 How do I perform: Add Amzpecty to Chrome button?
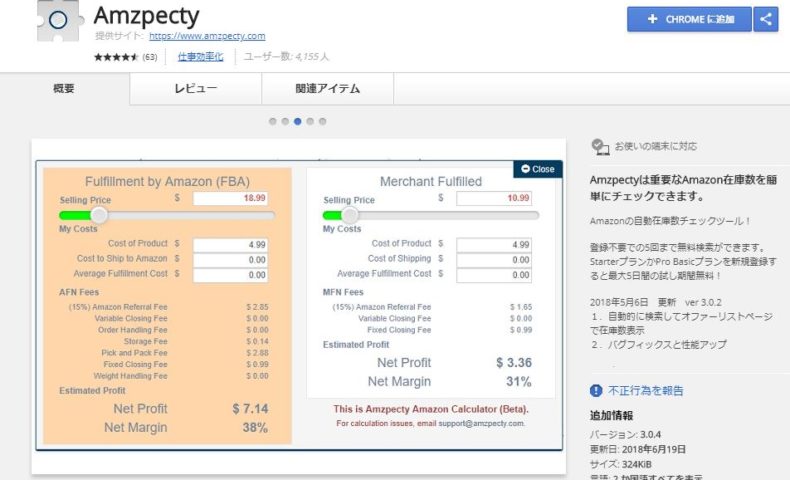[x=689, y=19]
